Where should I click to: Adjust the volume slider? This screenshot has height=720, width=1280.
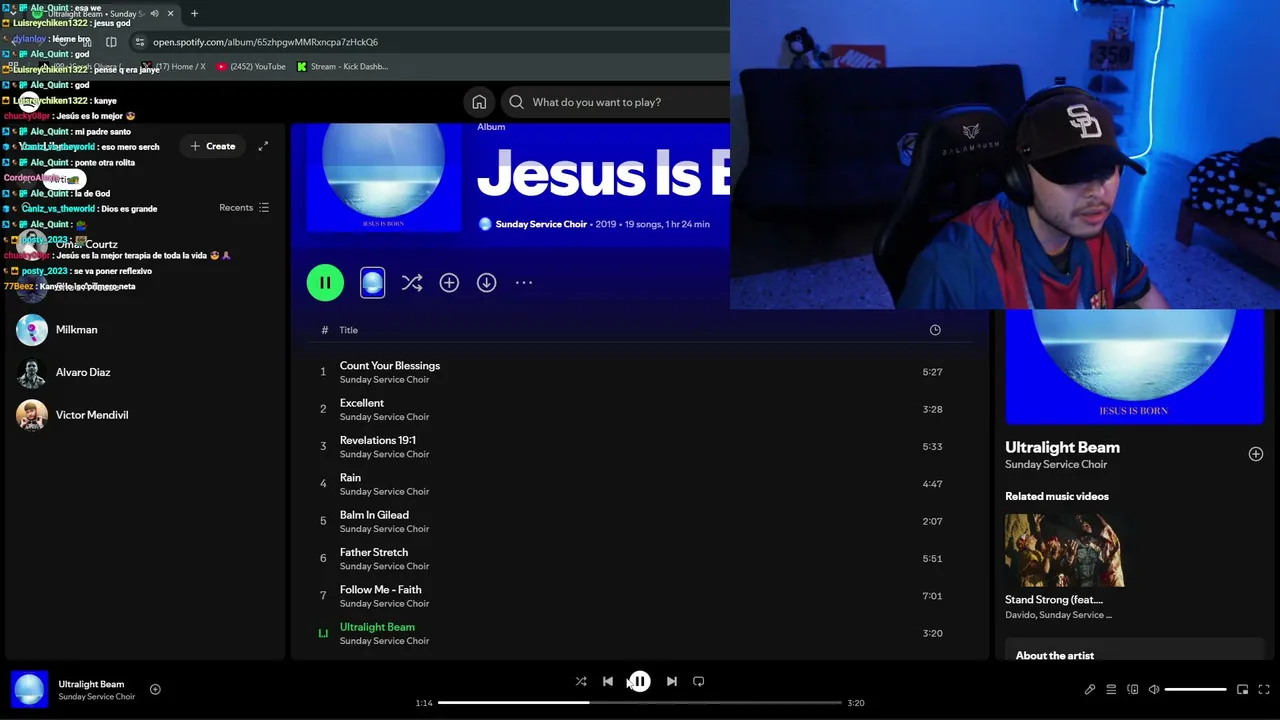click(x=1196, y=689)
